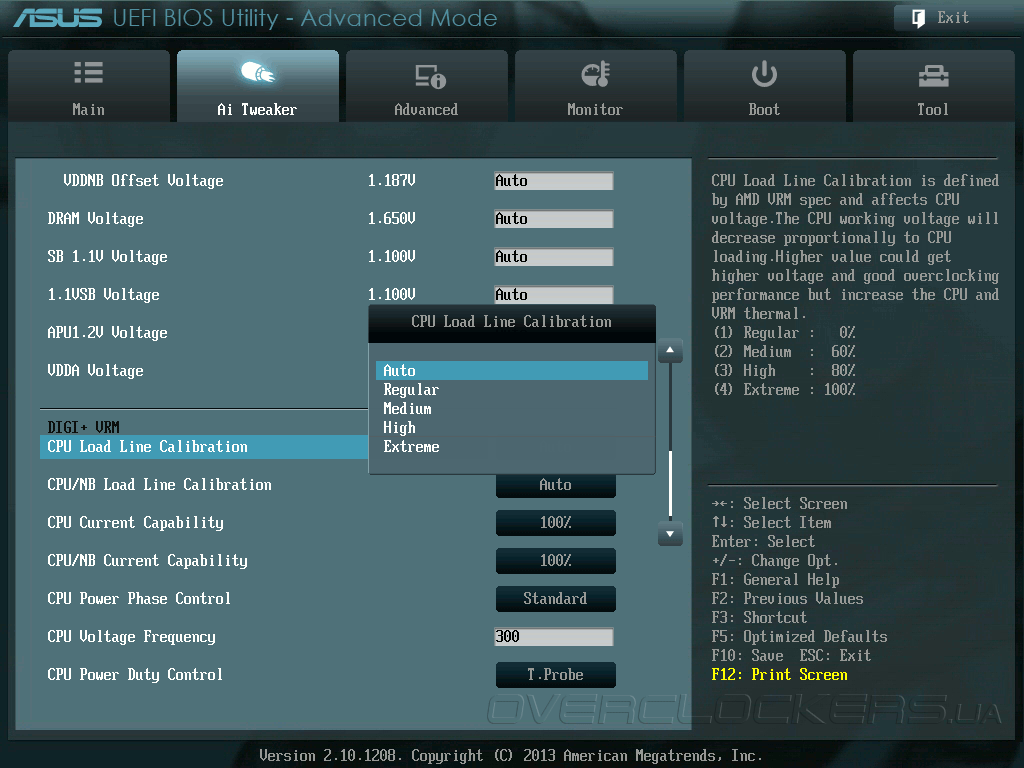Click the F1: General Help hint
Image resolution: width=1024 pixels, height=768 pixels.
pyautogui.click(x=775, y=580)
